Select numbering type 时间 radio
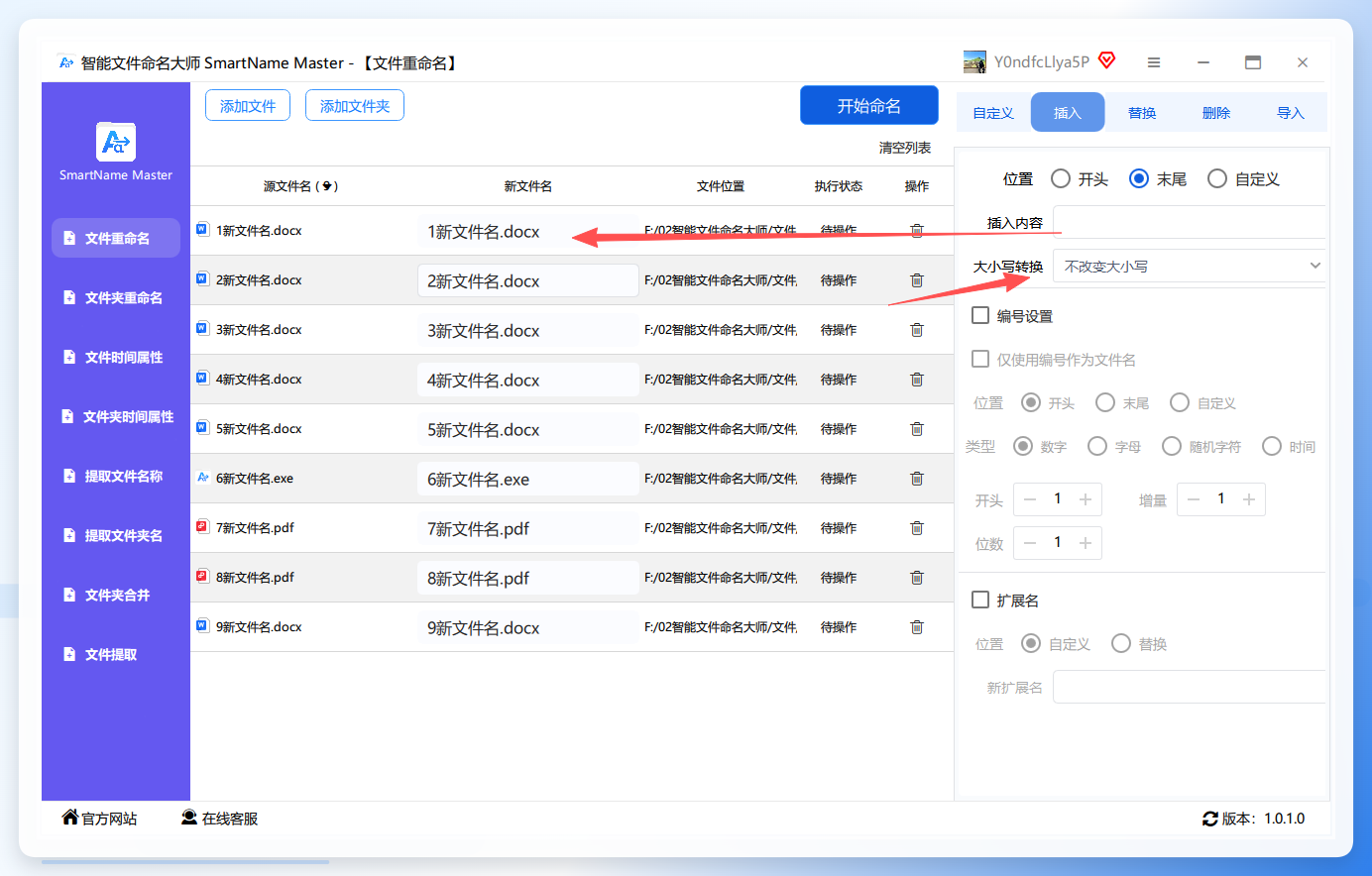This screenshot has width=1372, height=876. (x=1272, y=446)
